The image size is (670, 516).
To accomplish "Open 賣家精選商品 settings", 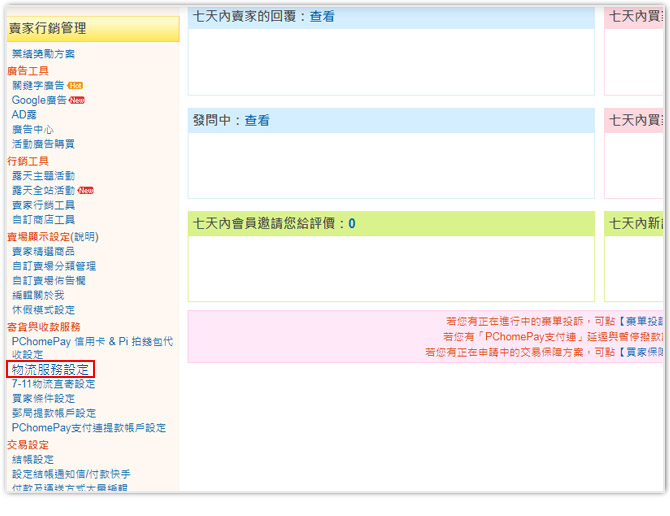I will click(x=43, y=252).
